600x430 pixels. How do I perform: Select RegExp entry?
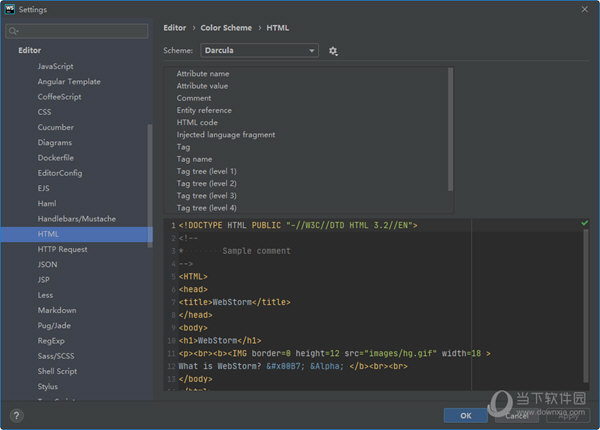[51, 341]
